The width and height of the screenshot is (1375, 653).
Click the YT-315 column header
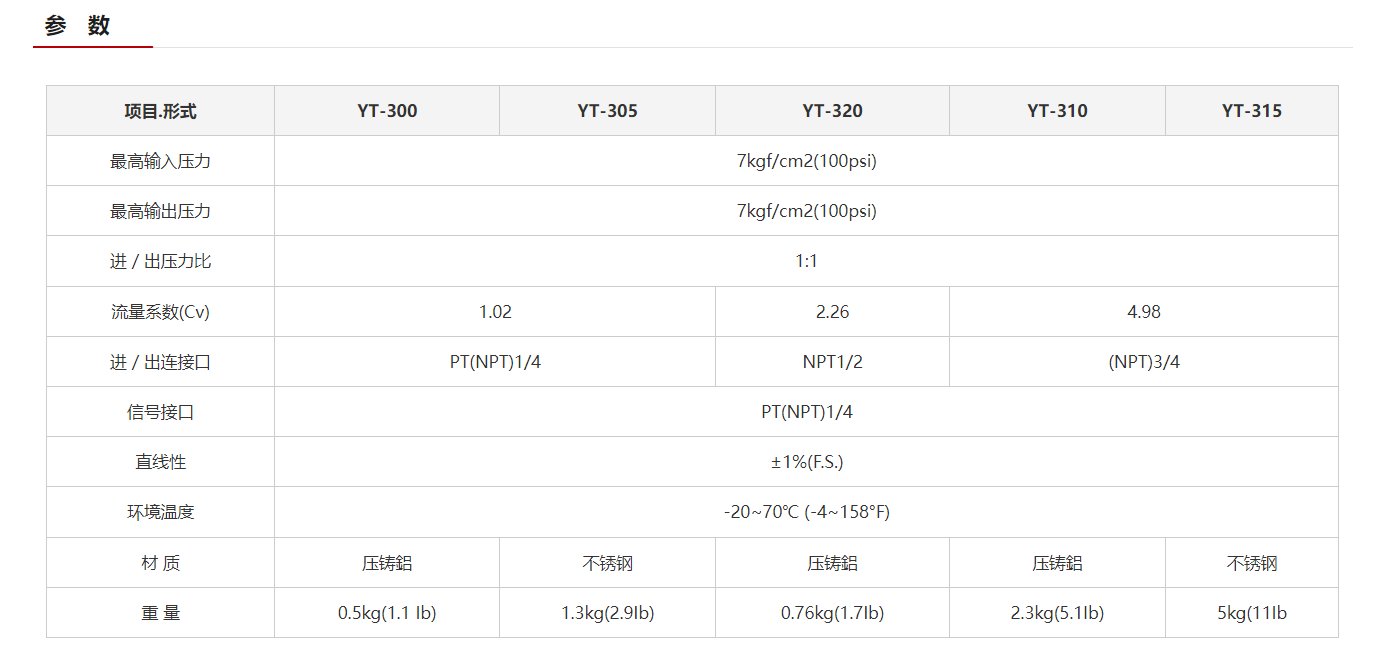[x=1251, y=111]
